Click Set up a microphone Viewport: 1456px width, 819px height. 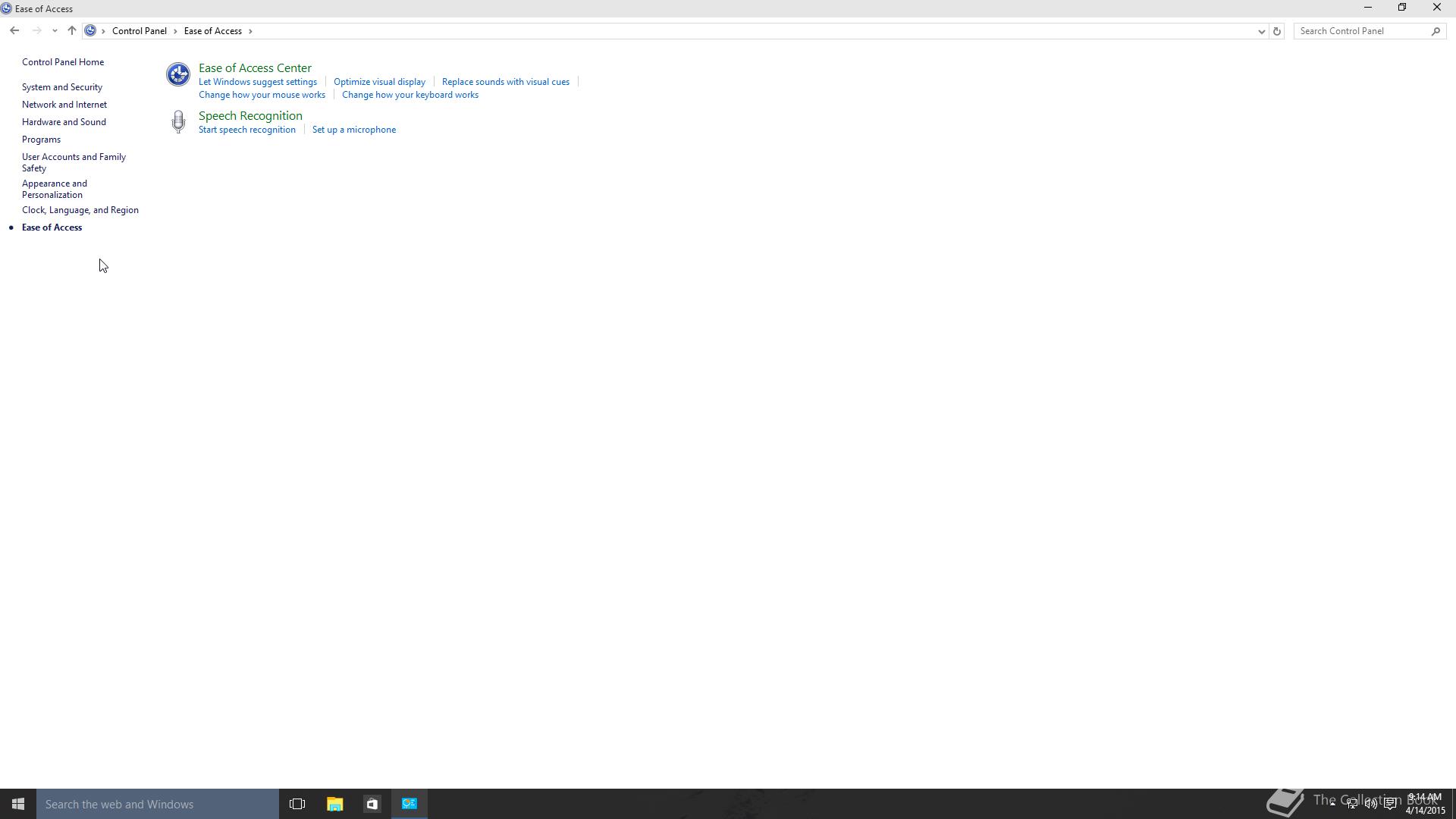point(354,130)
